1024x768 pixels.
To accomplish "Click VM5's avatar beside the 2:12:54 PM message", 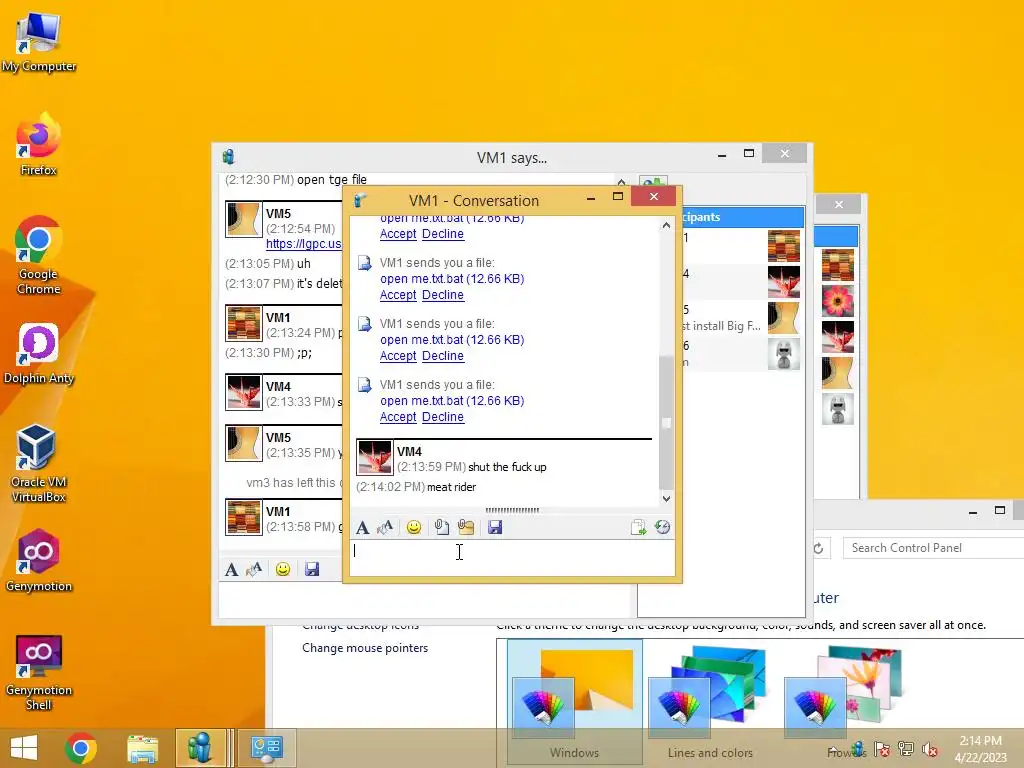I will (x=243, y=219).
